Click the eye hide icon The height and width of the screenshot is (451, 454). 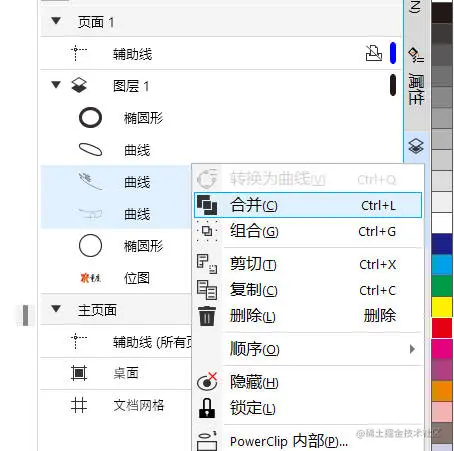(207, 382)
